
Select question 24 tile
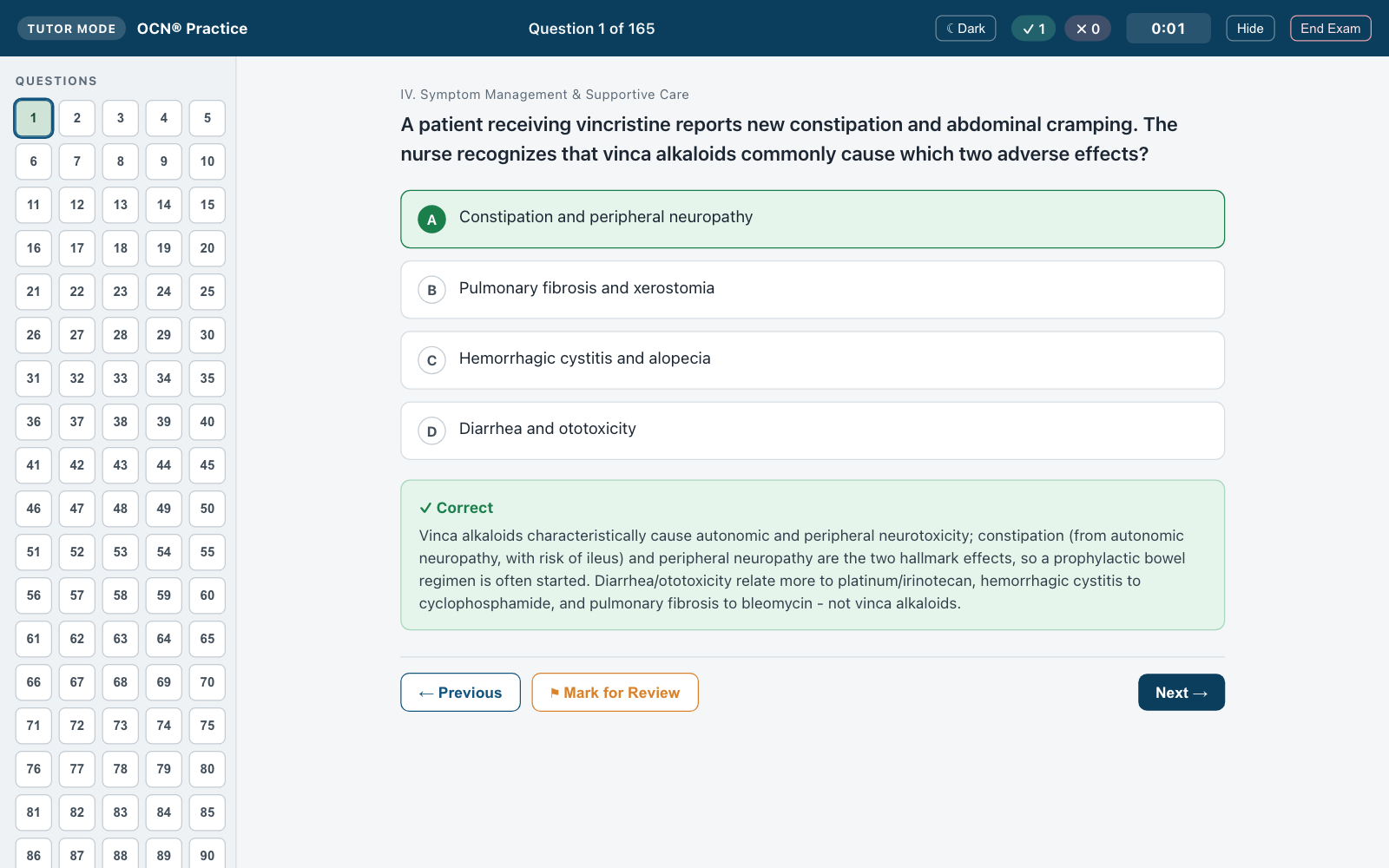pyautogui.click(x=164, y=292)
